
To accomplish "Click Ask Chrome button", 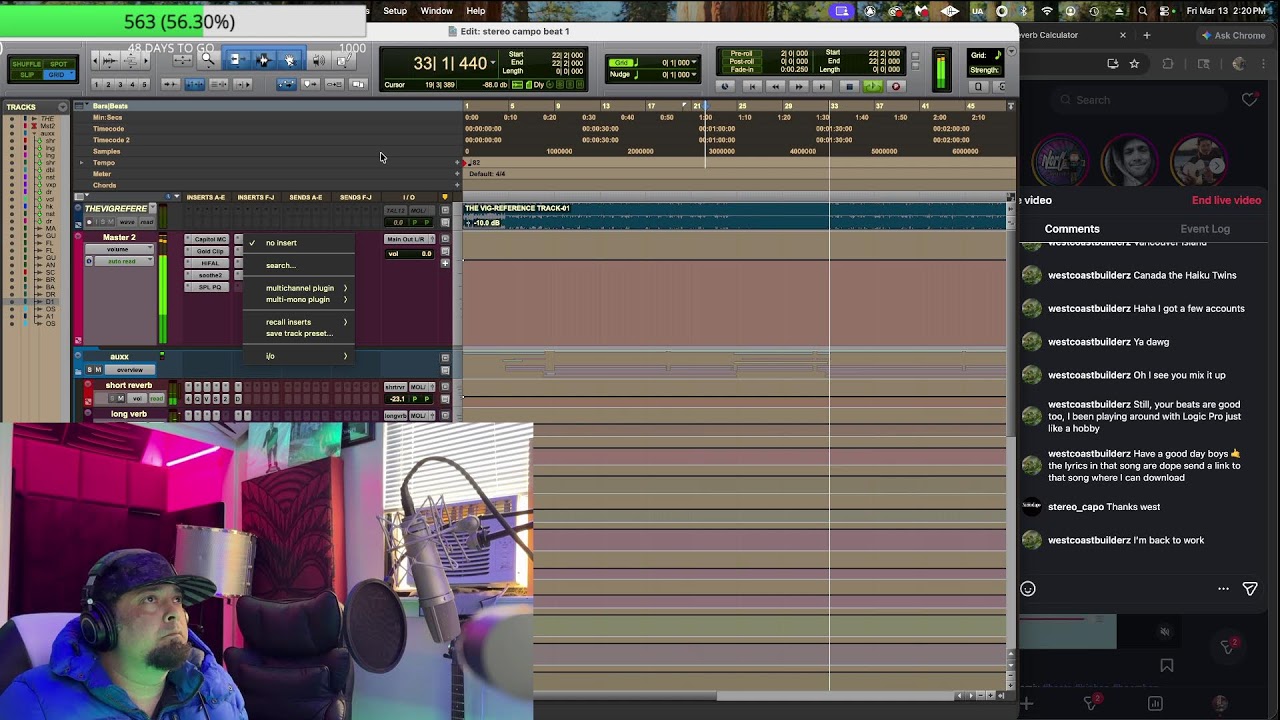I will 1233,35.
